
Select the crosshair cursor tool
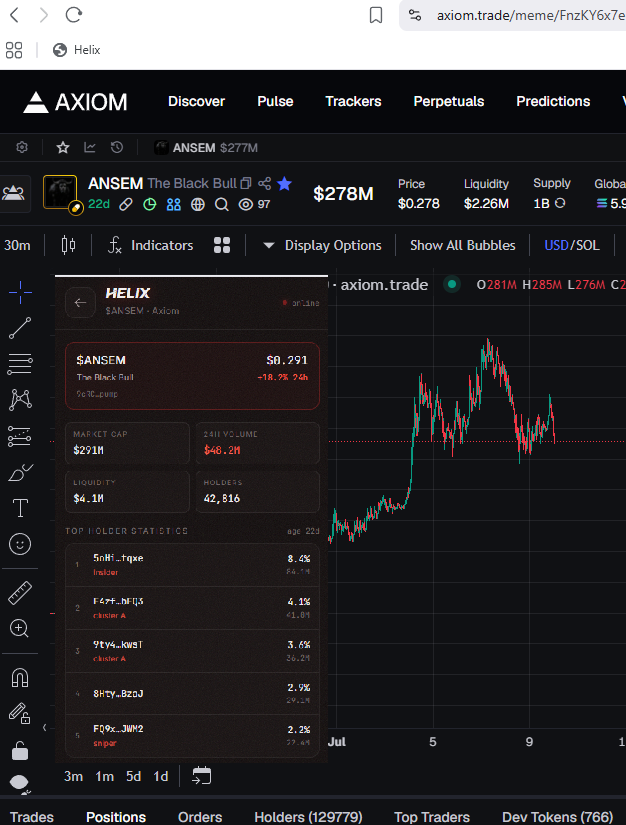point(20,292)
